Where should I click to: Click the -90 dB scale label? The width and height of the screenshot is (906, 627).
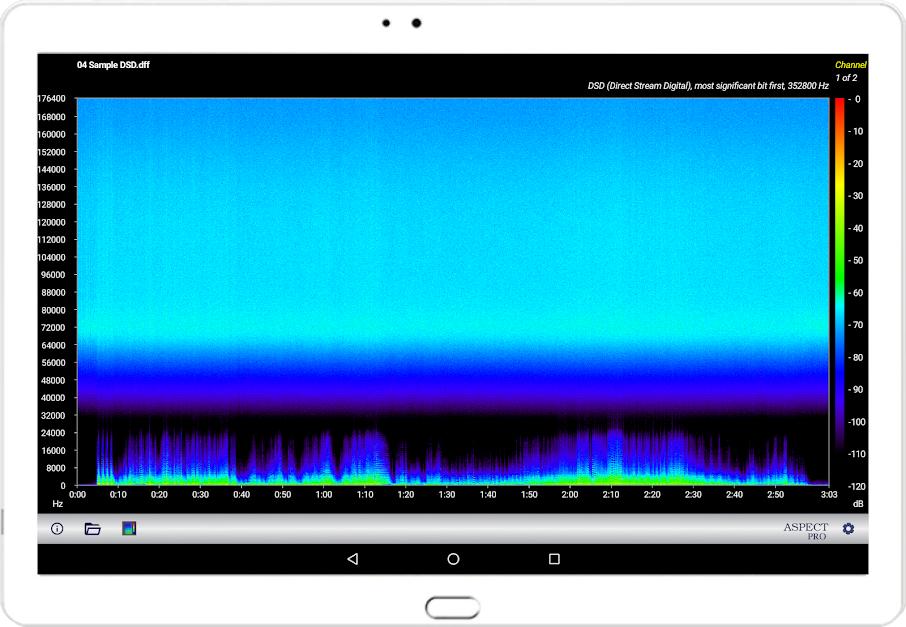pos(855,389)
